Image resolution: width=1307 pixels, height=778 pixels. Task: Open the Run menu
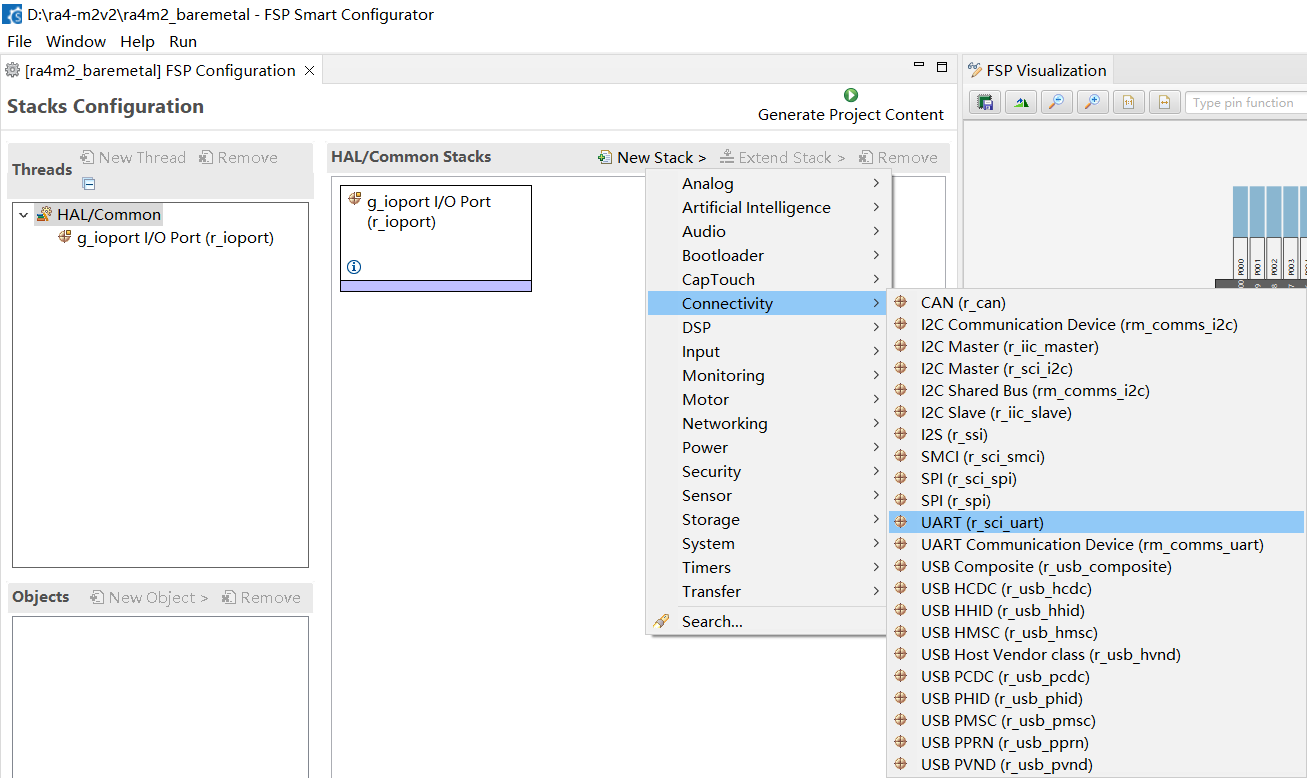tap(183, 41)
